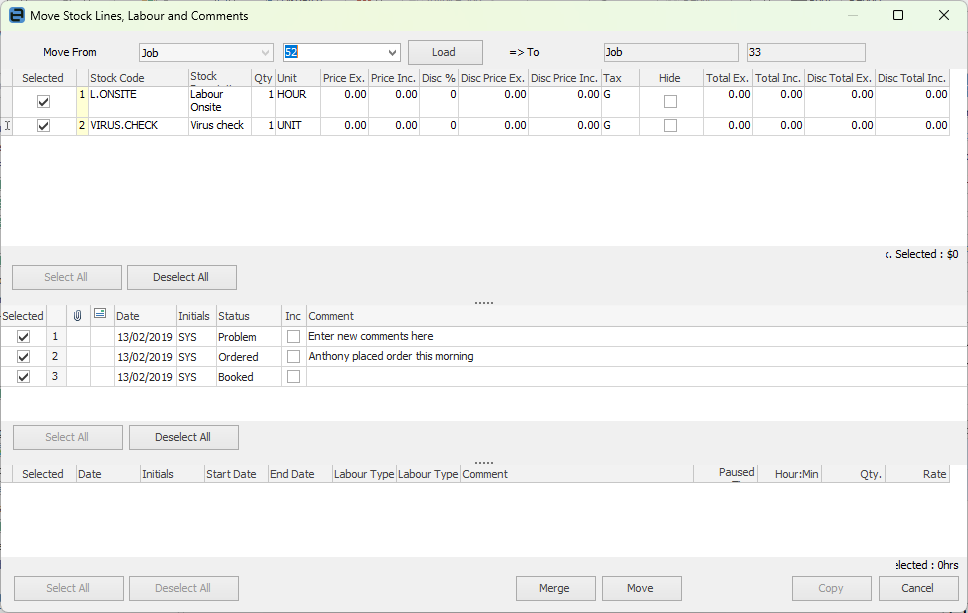
Task: Click the Load button
Action: [x=444, y=52]
